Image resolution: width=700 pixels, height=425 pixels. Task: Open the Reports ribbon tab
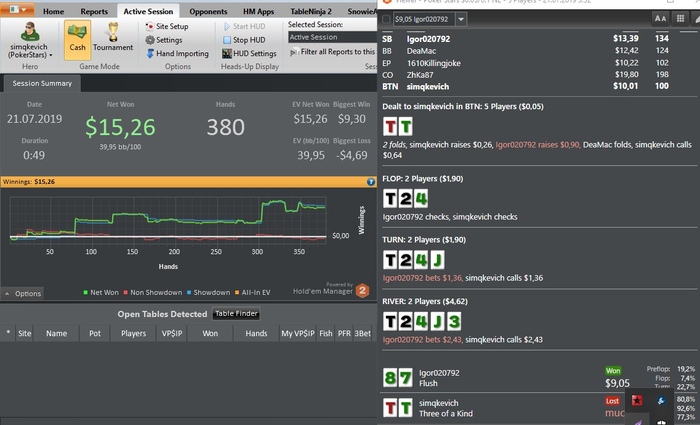tap(94, 11)
